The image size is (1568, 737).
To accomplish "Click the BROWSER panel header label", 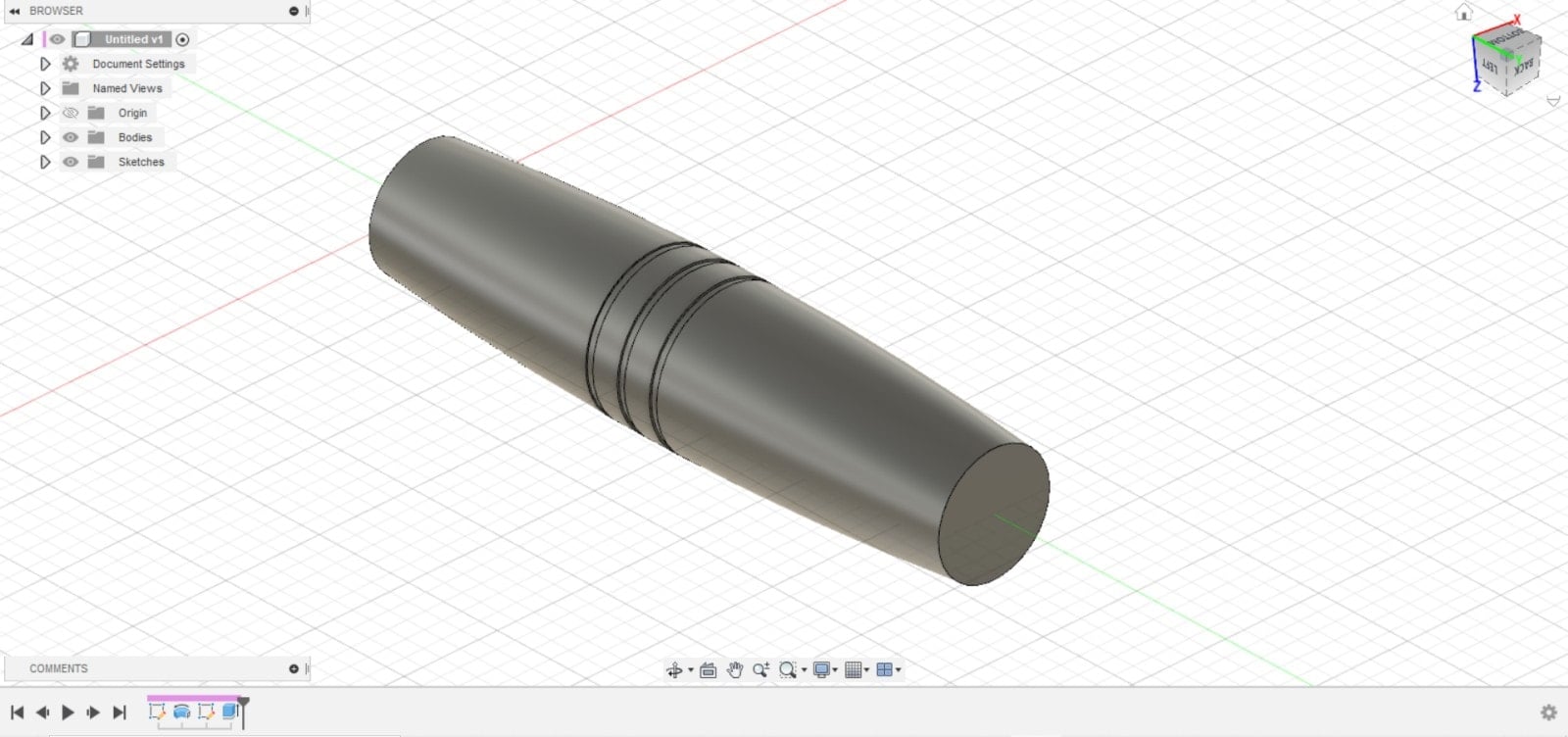I will [x=56, y=11].
